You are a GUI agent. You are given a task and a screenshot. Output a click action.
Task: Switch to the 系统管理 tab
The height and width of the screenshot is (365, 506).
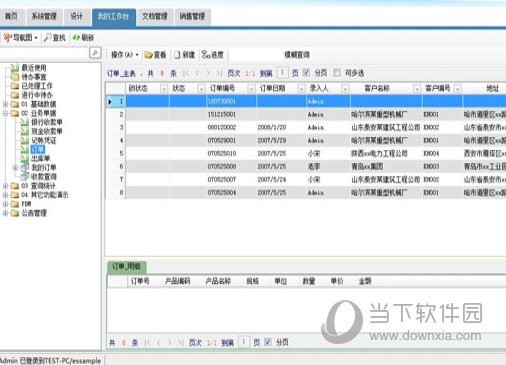44,16
